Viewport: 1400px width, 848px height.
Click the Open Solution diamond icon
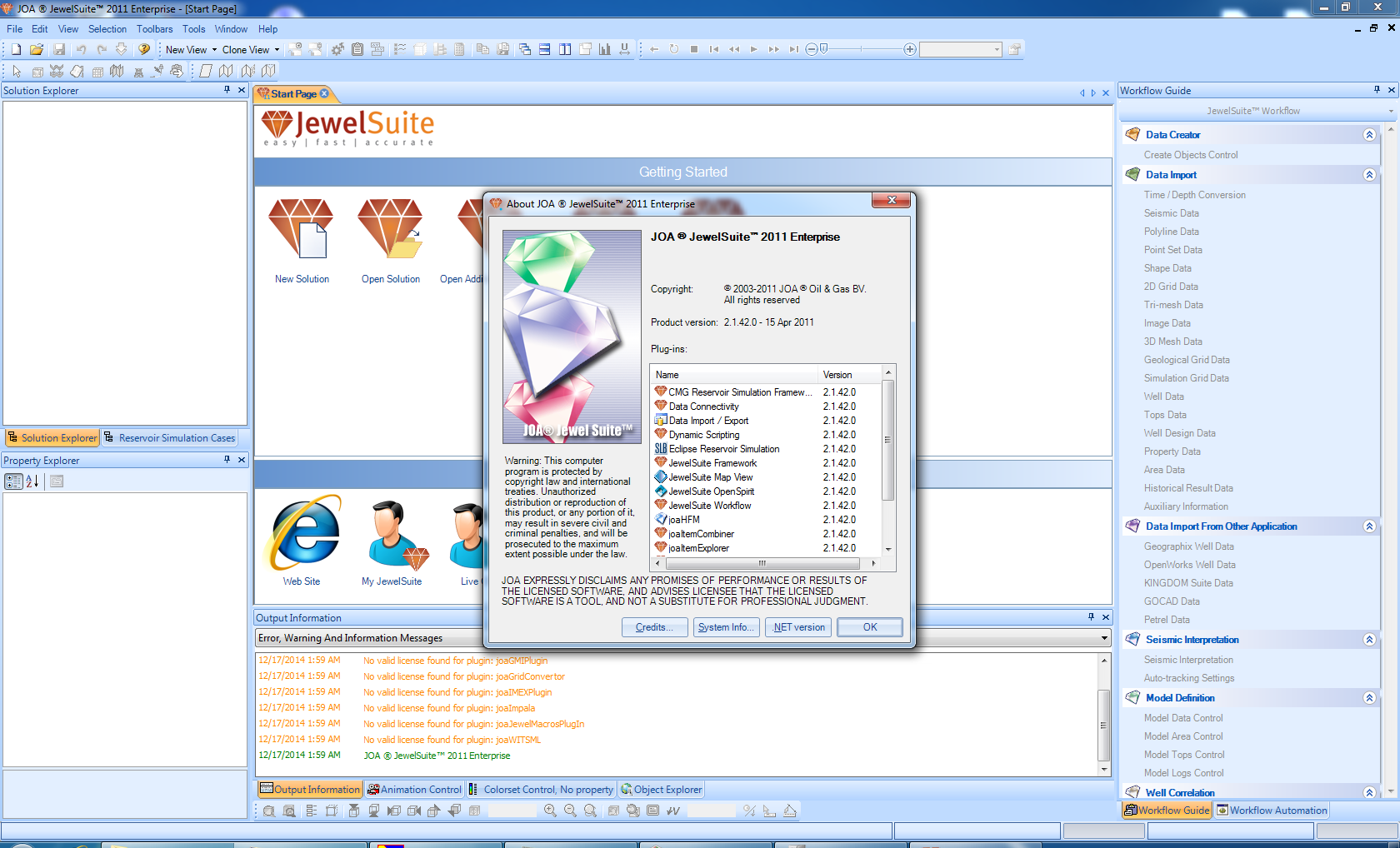pos(390,228)
